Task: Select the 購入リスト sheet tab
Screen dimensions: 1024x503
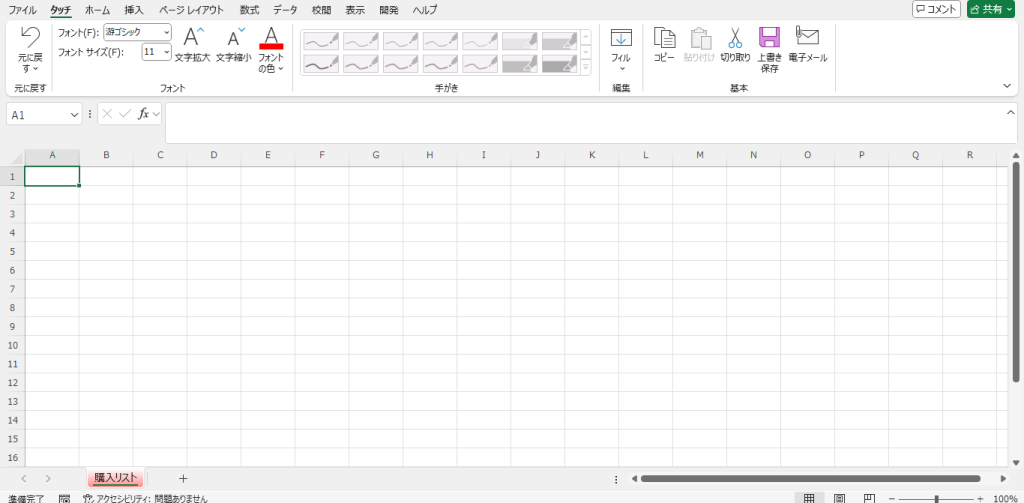Action: [116, 478]
